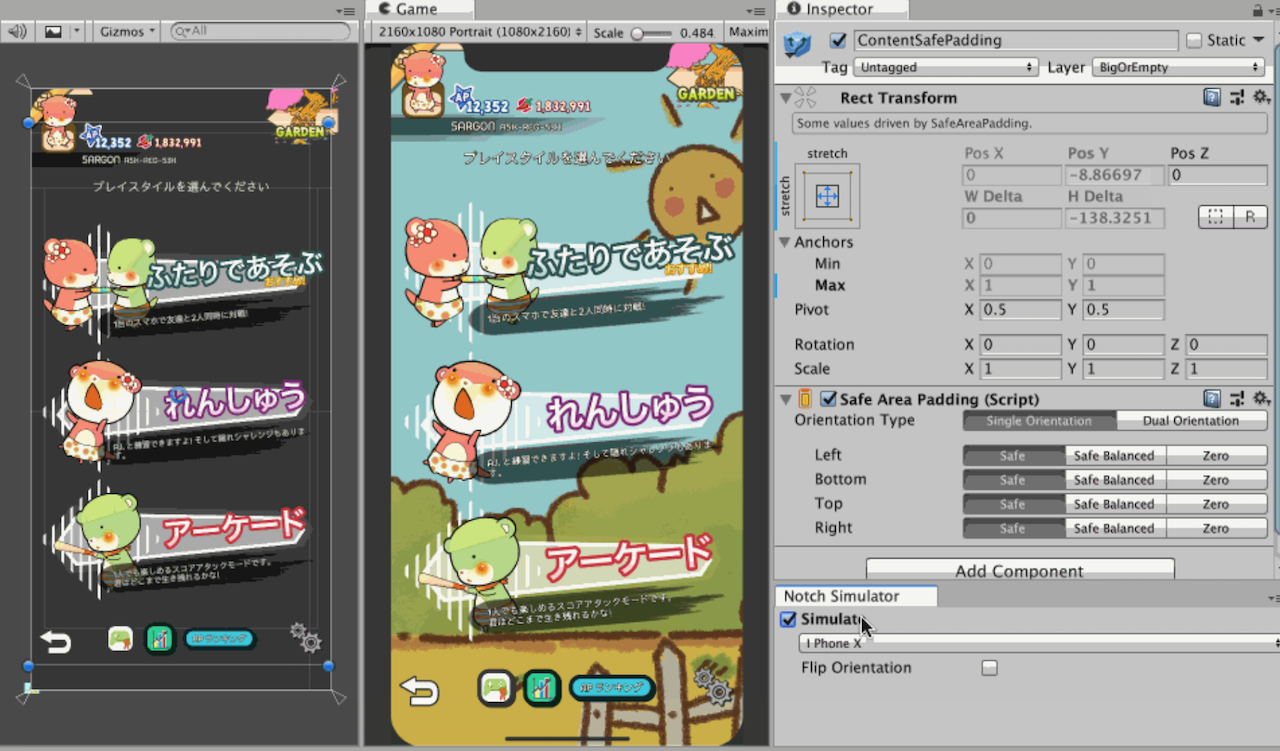Image resolution: width=1280 pixels, height=751 pixels.
Task: Open the BigOrEmpty layer dropdown
Action: (x=1178, y=67)
